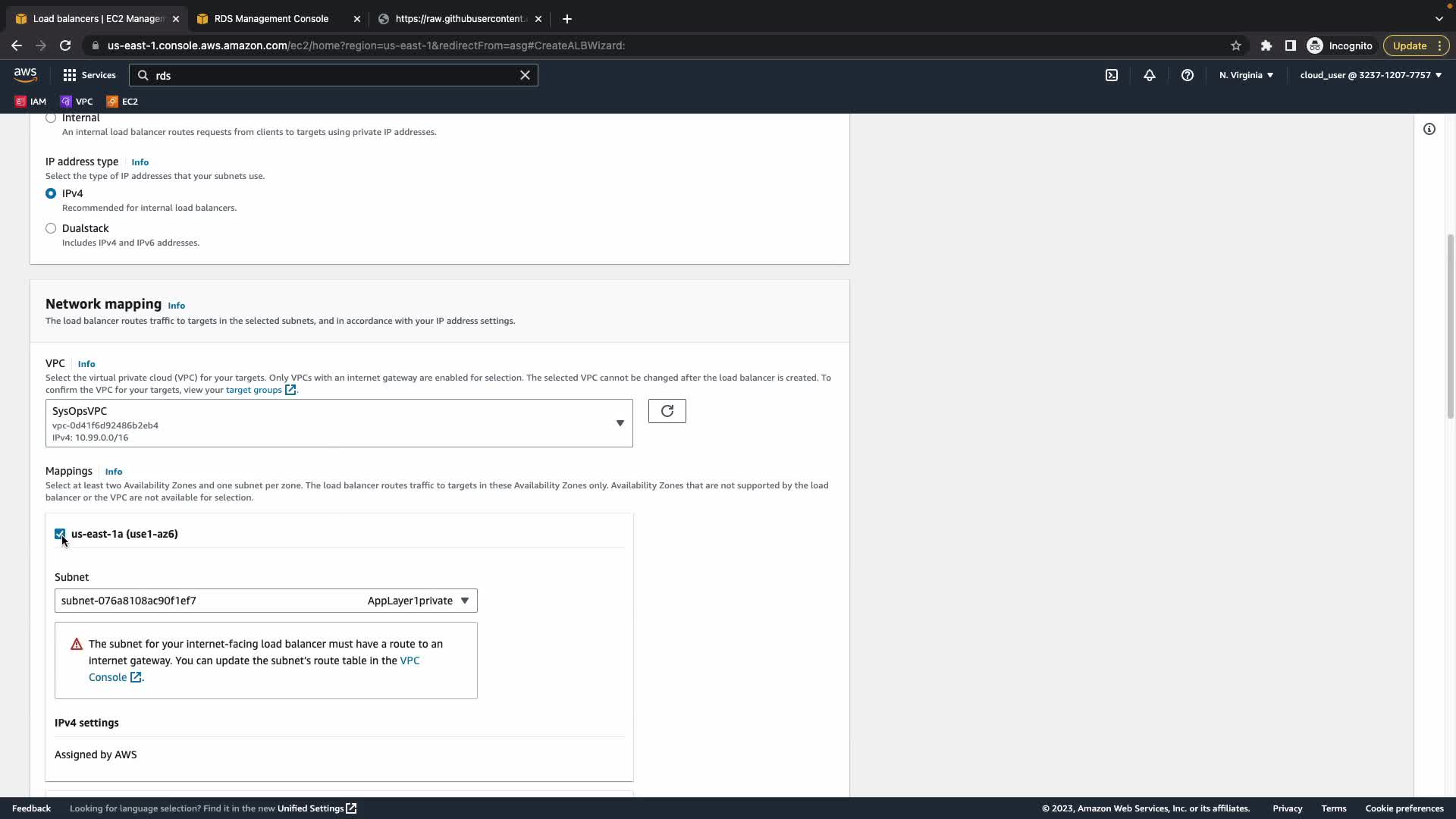Select the Internal scheme radio button
The width and height of the screenshot is (1456, 819).
(x=51, y=118)
